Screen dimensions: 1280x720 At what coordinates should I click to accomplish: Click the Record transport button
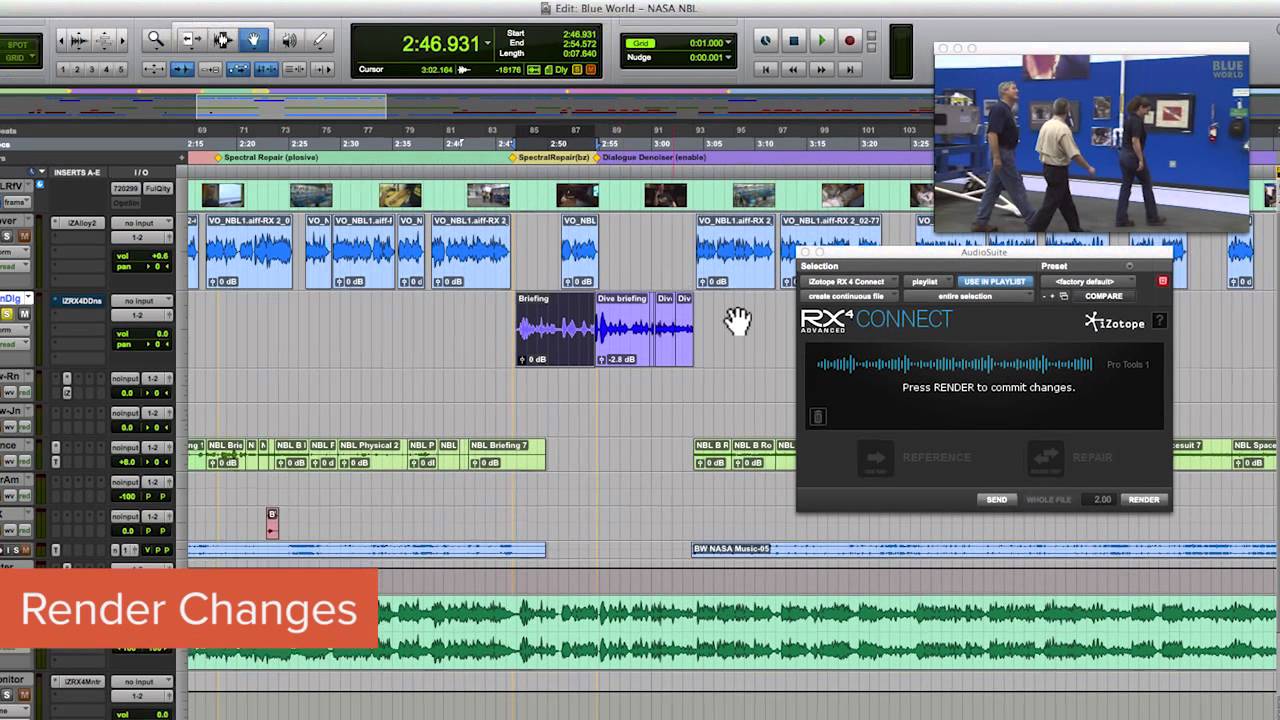850,41
